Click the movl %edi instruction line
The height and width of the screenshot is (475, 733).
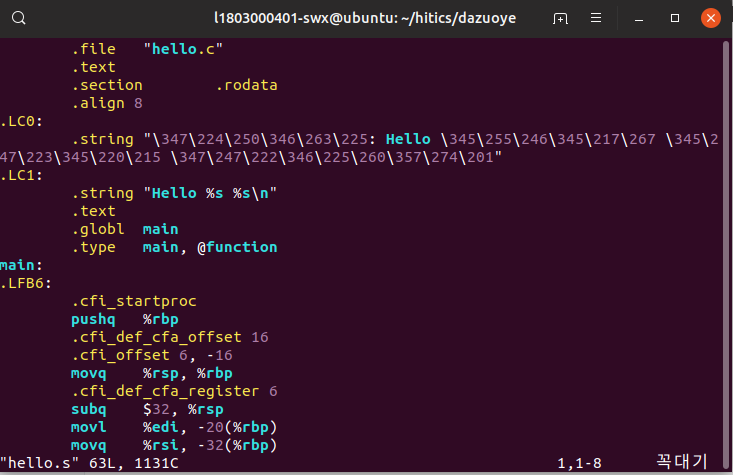[174, 427]
